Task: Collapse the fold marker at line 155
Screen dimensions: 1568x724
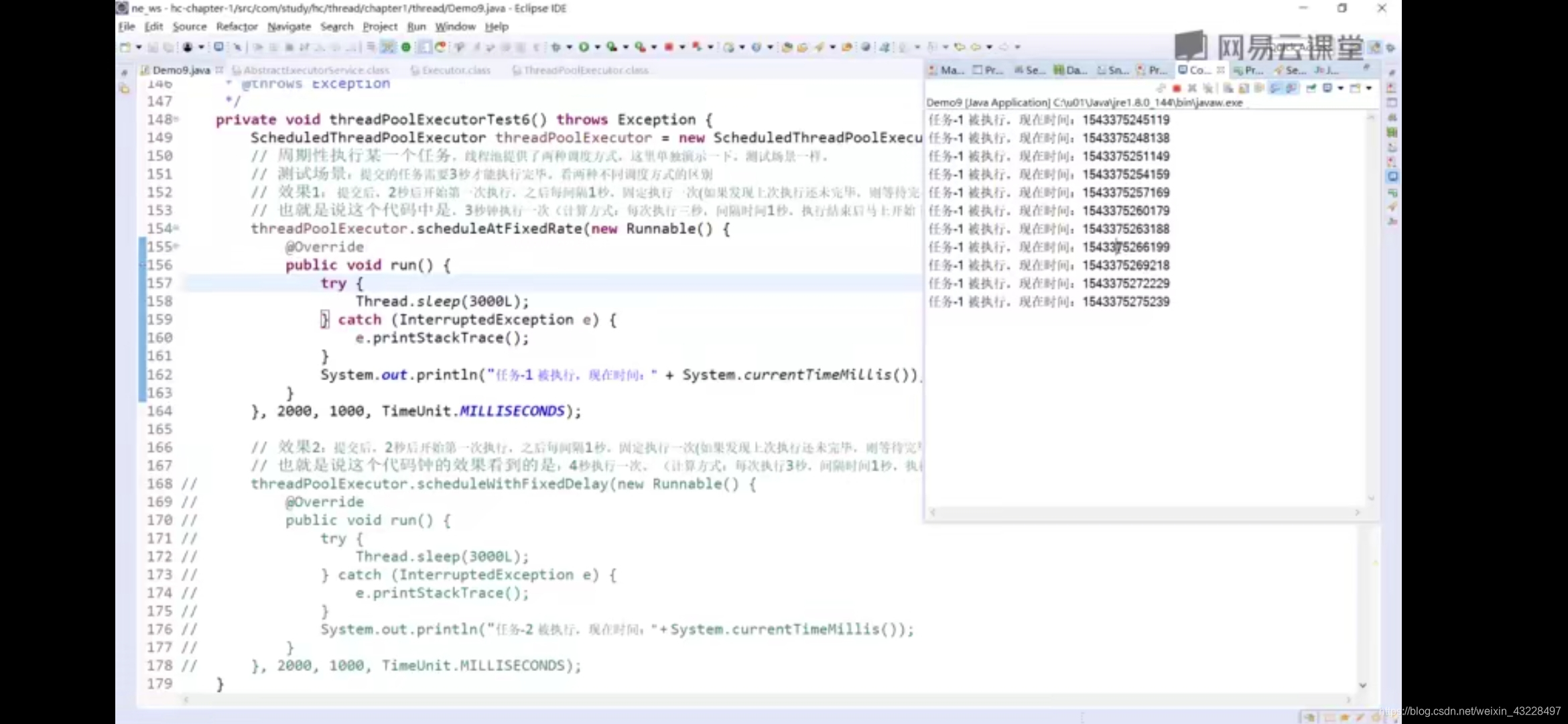Action: (177, 247)
